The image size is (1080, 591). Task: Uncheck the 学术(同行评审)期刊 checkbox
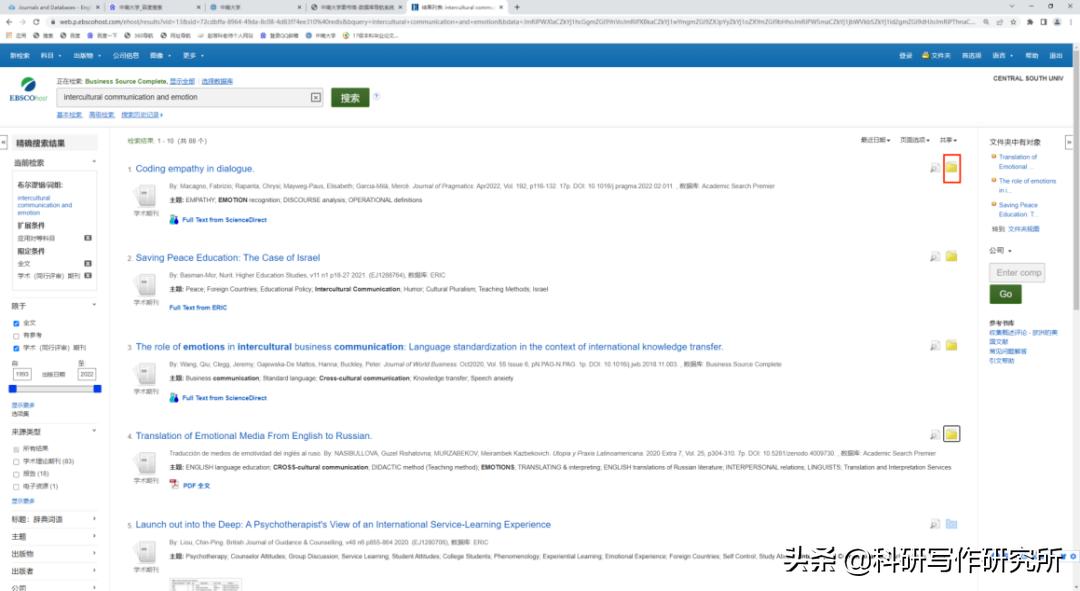click(16, 348)
